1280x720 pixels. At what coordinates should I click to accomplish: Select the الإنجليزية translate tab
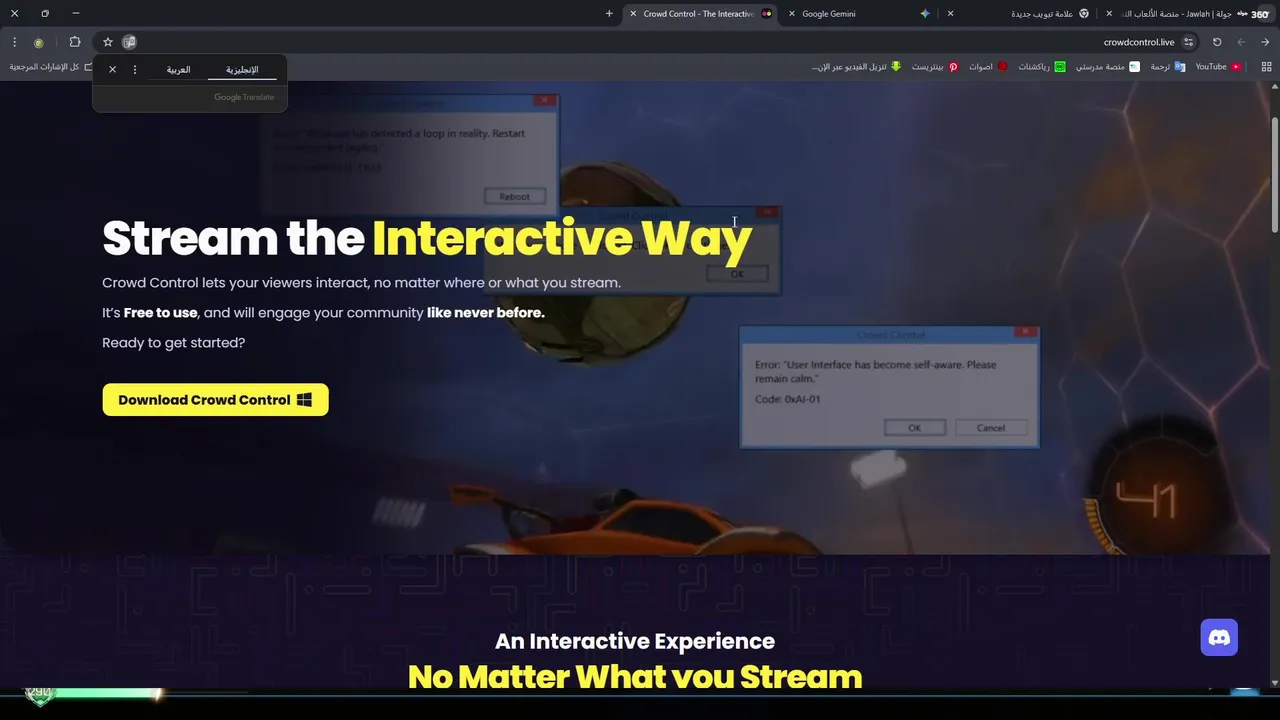tap(242, 70)
